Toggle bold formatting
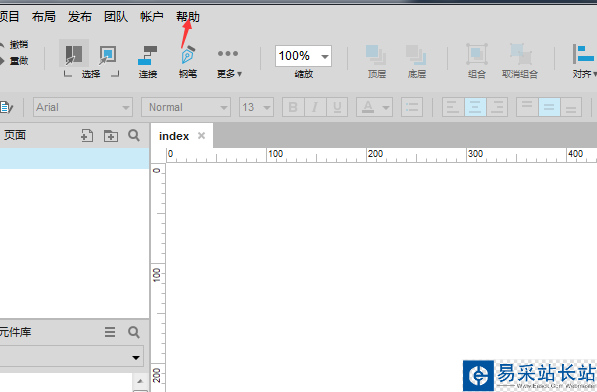 [x=293, y=107]
